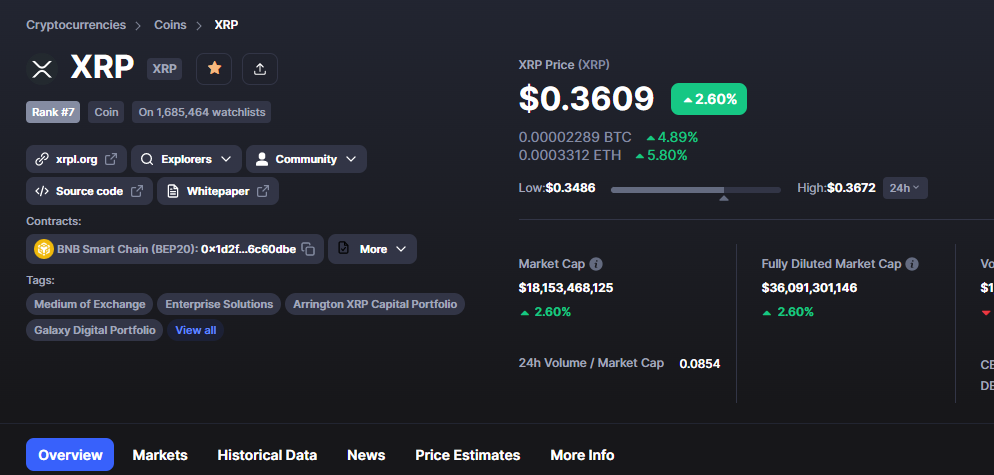The height and width of the screenshot is (475, 994).
Task: Open the Whitepaper document link
Action: pyautogui.click(x=218, y=191)
